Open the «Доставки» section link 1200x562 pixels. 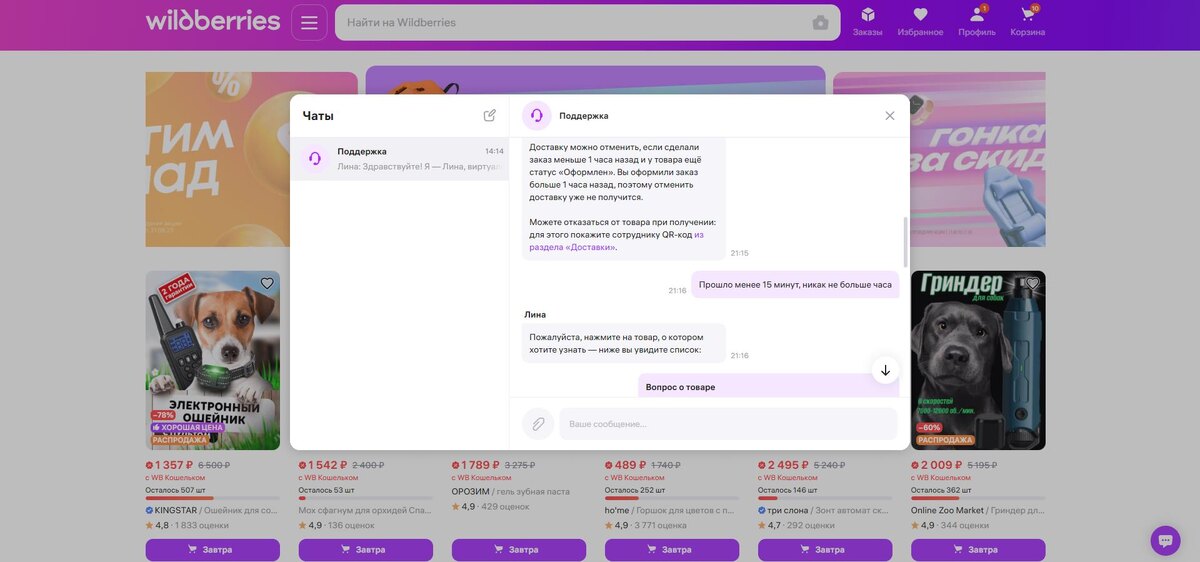coord(617,241)
